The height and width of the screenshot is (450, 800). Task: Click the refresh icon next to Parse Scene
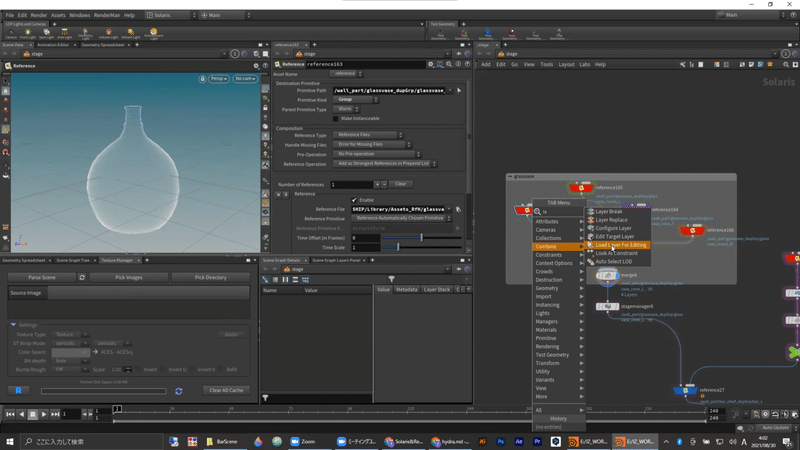click(82, 277)
